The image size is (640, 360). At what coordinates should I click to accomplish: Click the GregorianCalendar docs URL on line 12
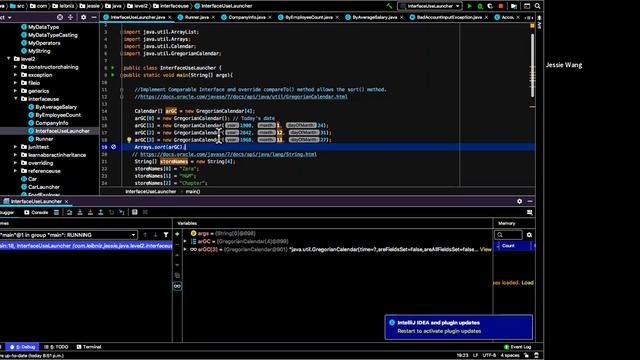tap(243, 97)
